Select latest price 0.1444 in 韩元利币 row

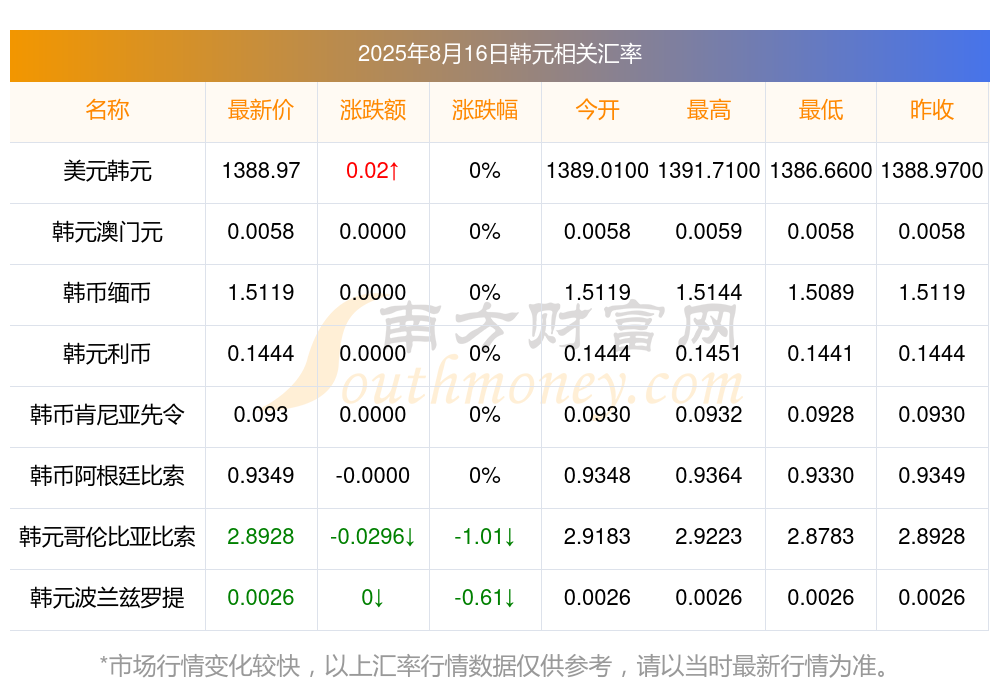261,353
